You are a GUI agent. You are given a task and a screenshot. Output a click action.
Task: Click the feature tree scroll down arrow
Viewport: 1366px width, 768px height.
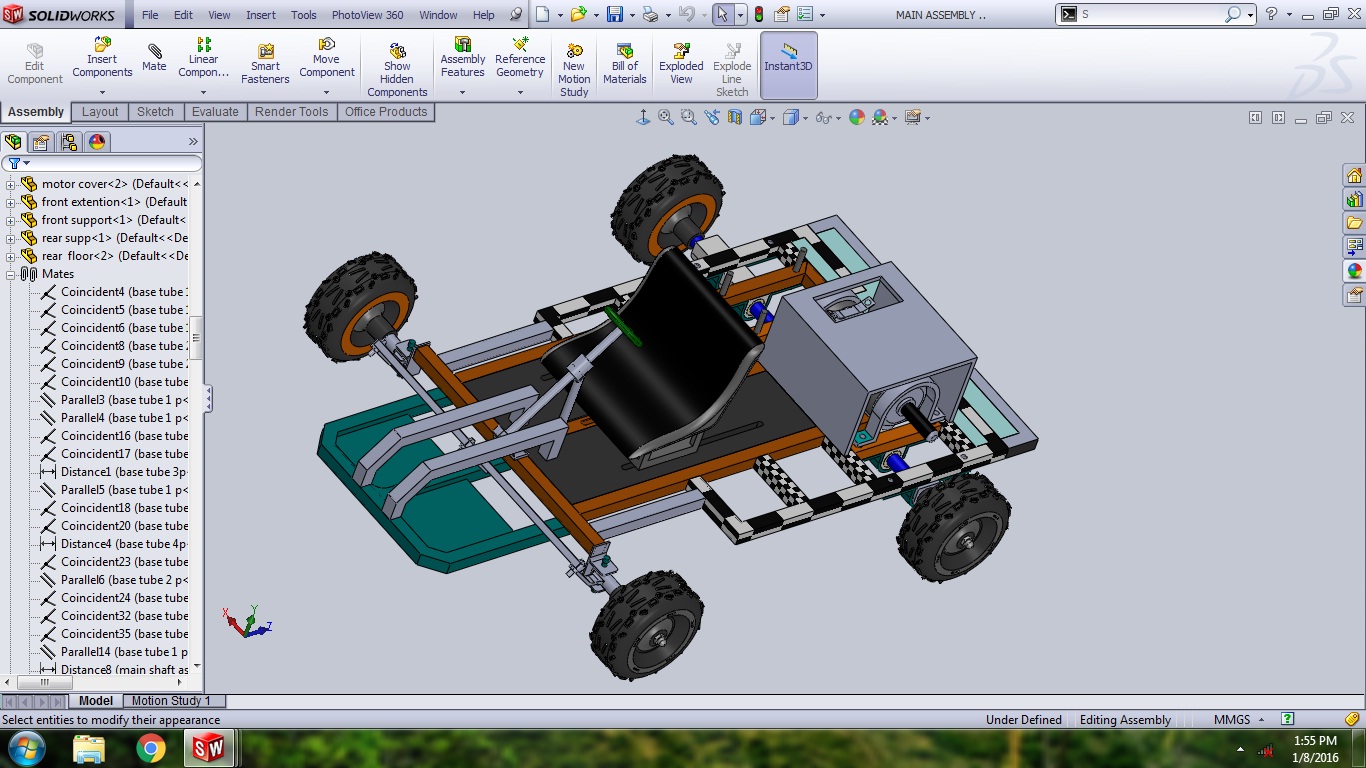(x=197, y=666)
